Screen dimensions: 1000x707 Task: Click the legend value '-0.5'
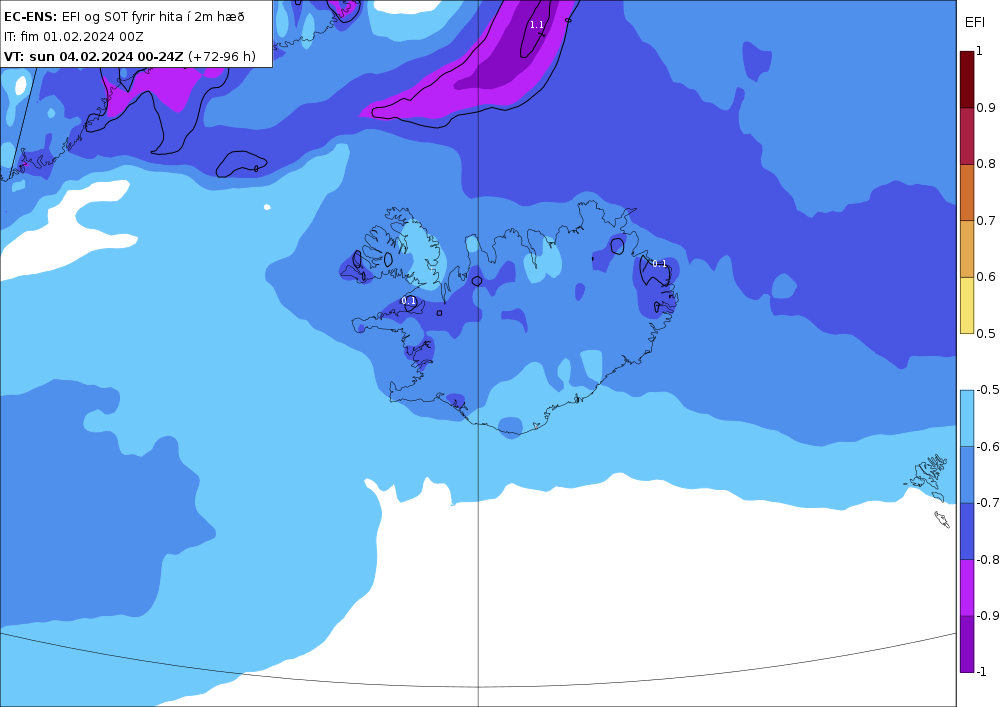[988, 390]
